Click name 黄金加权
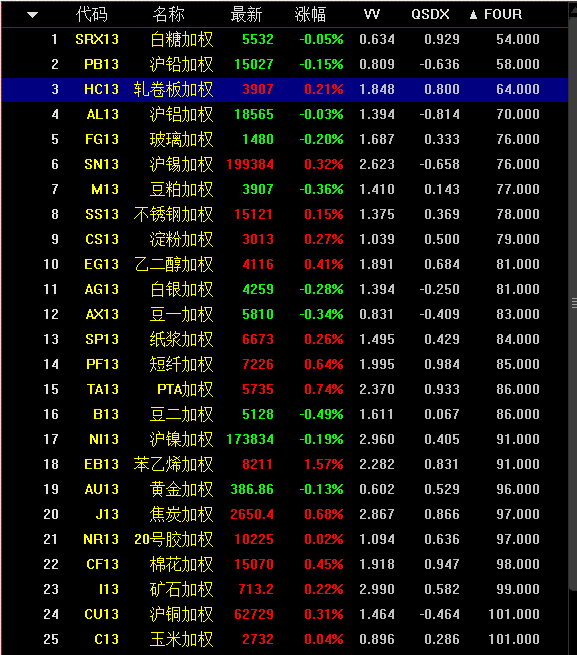This screenshot has width=577, height=655. point(181,489)
